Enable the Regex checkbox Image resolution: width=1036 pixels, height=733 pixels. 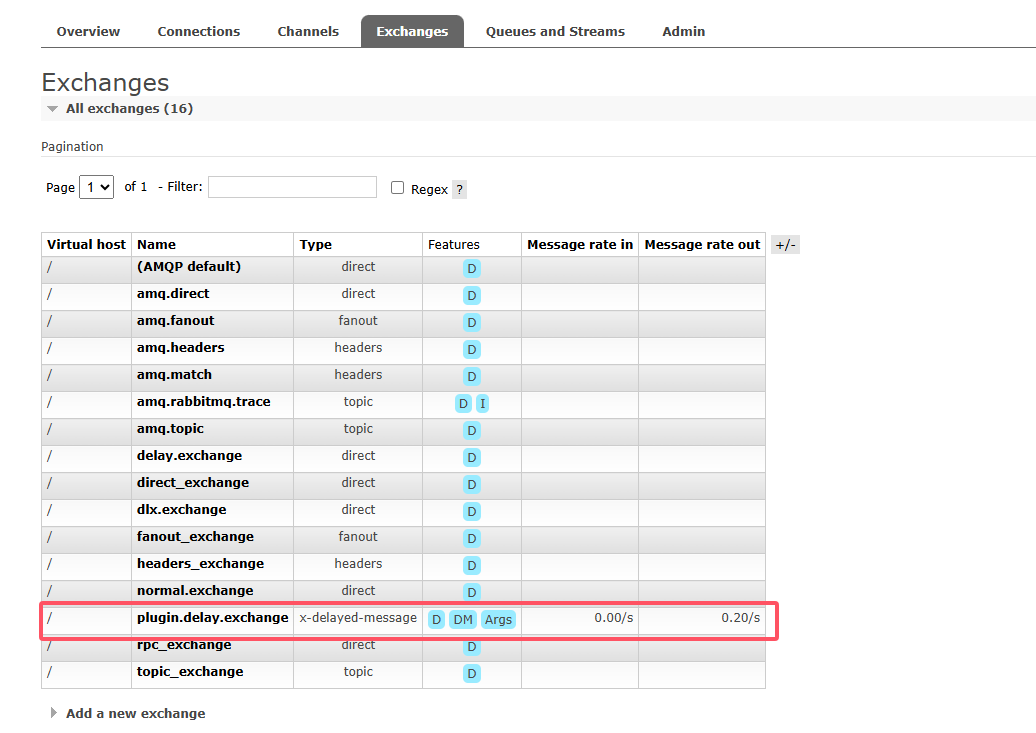[397, 188]
